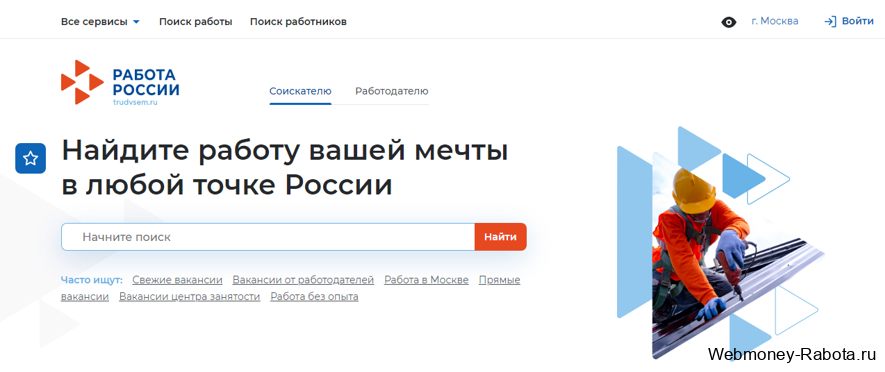Expand the Все сервисы dropdown
The height and width of the screenshot is (372, 885).
pyautogui.click(x=100, y=22)
